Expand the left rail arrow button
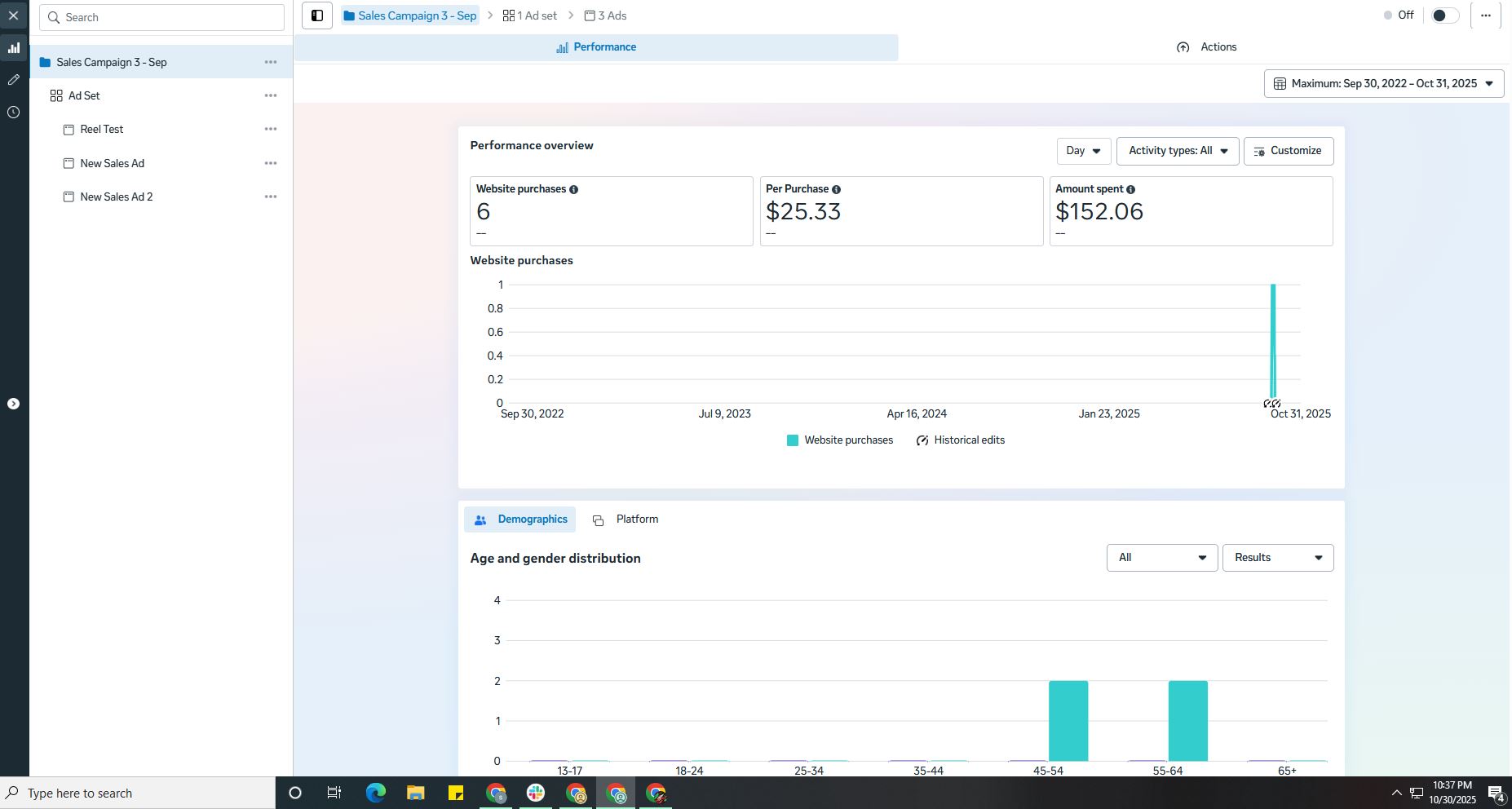Image resolution: width=1512 pixels, height=809 pixels. (x=14, y=404)
